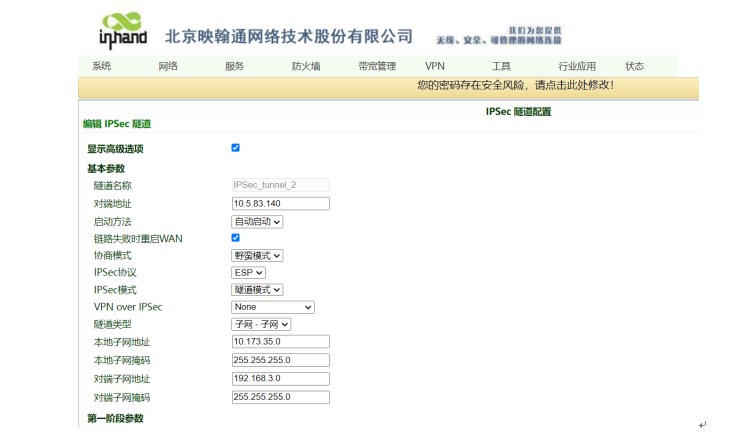Open the 工具 menu
This screenshot has width=751, height=434.
(x=501, y=66)
